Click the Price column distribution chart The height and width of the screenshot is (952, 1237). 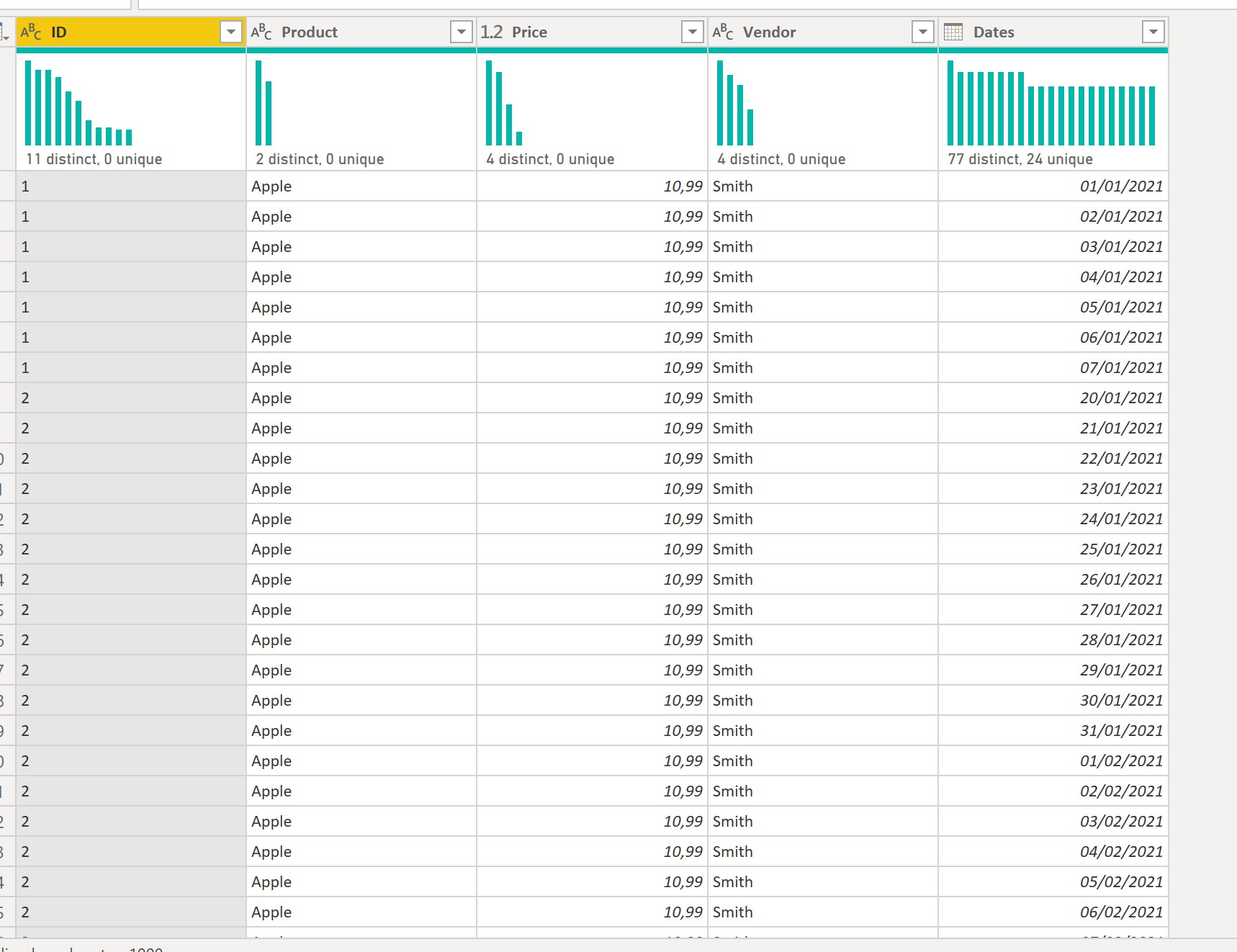coord(504,103)
